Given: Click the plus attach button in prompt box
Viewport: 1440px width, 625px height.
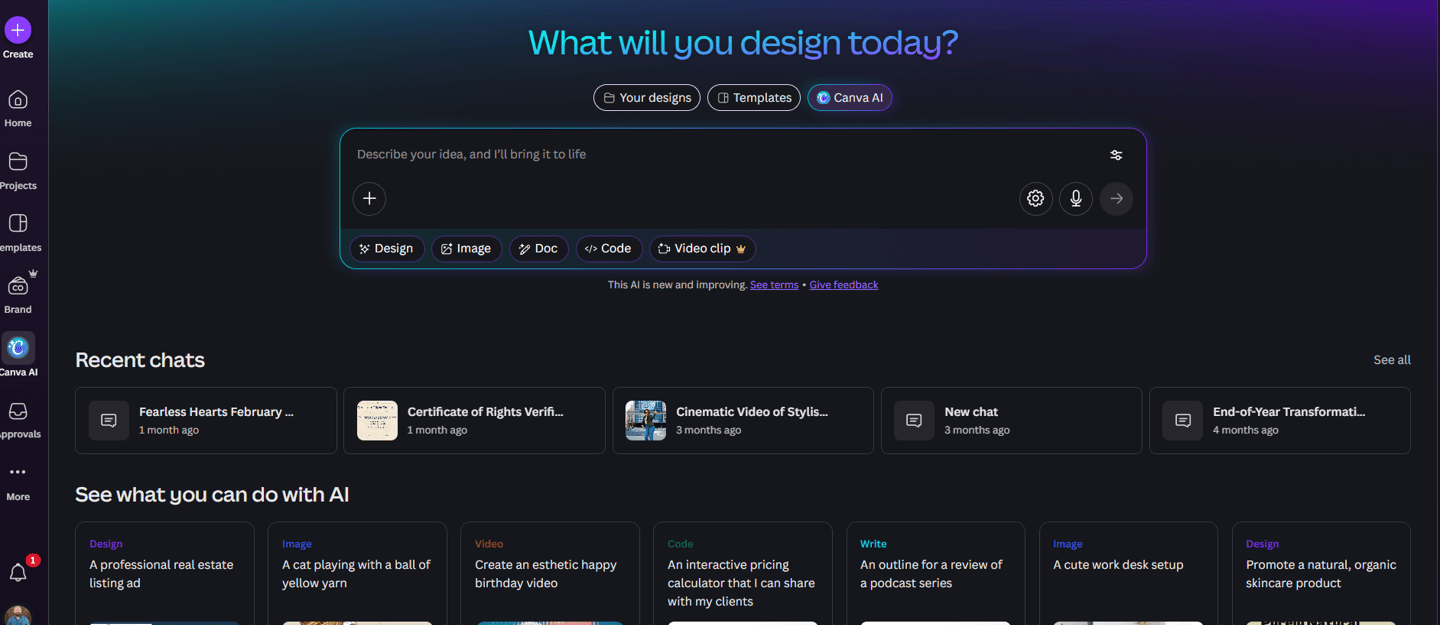Looking at the screenshot, I should pyautogui.click(x=369, y=198).
